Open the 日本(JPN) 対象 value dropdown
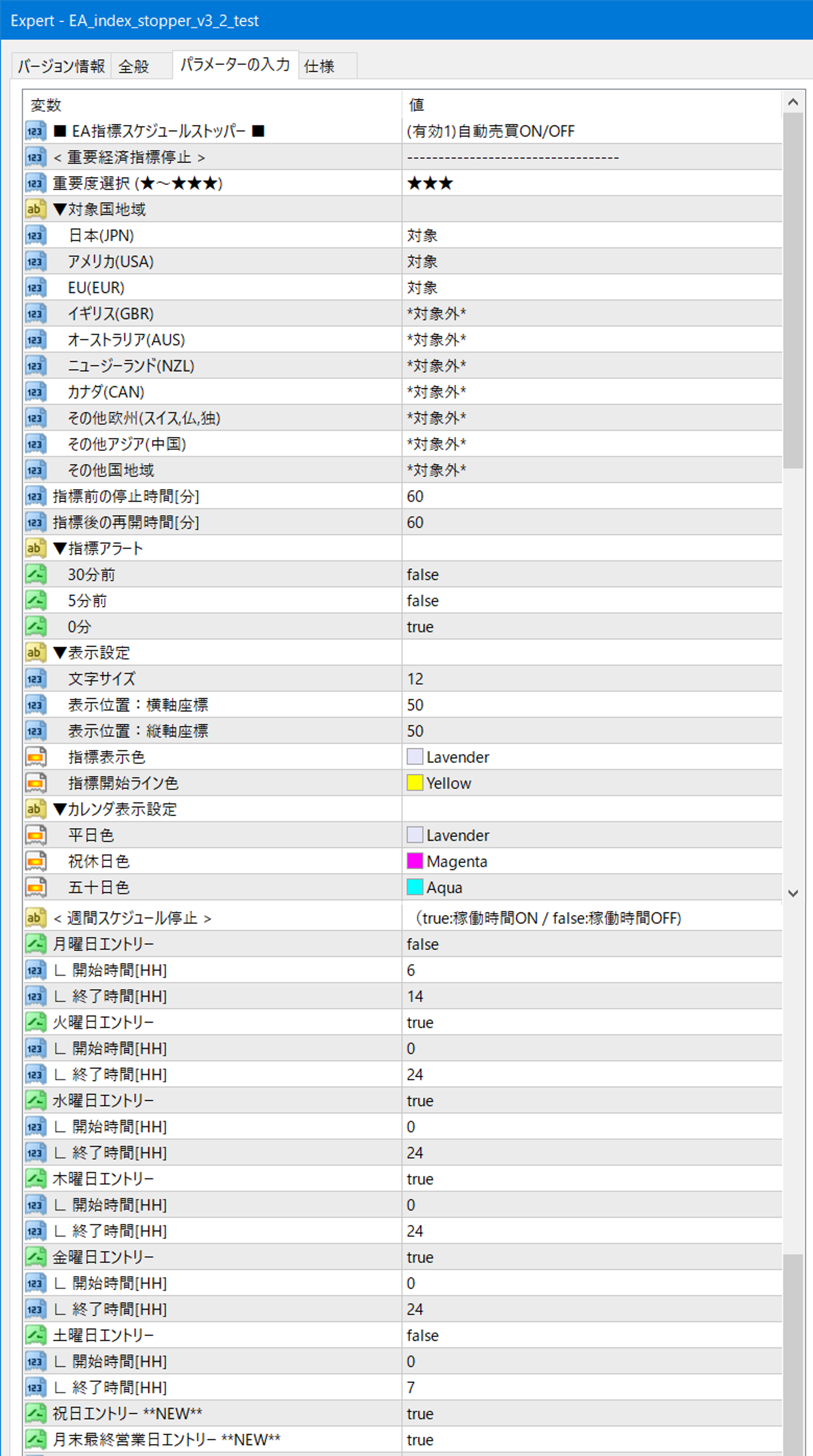Screen dimensions: 813x1456 (x=422, y=236)
